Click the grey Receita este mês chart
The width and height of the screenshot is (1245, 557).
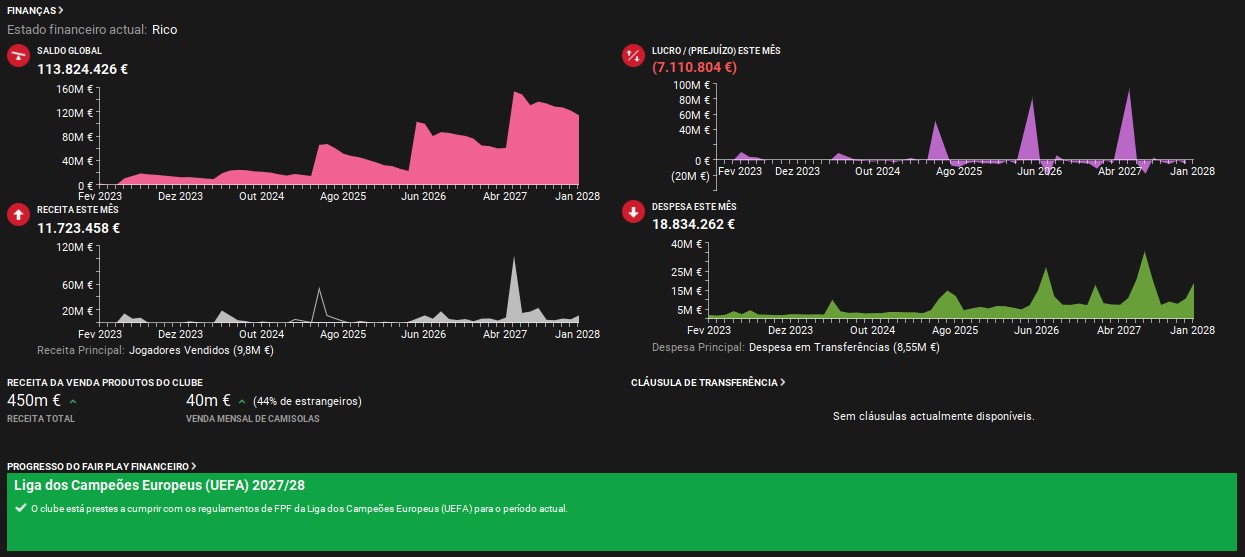(x=340, y=287)
